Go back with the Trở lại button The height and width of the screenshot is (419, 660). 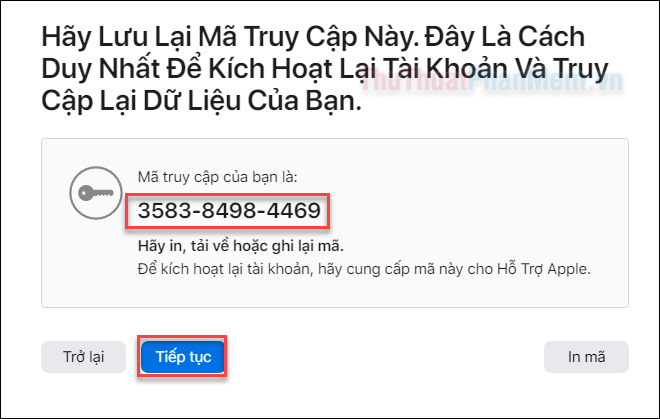point(83,357)
